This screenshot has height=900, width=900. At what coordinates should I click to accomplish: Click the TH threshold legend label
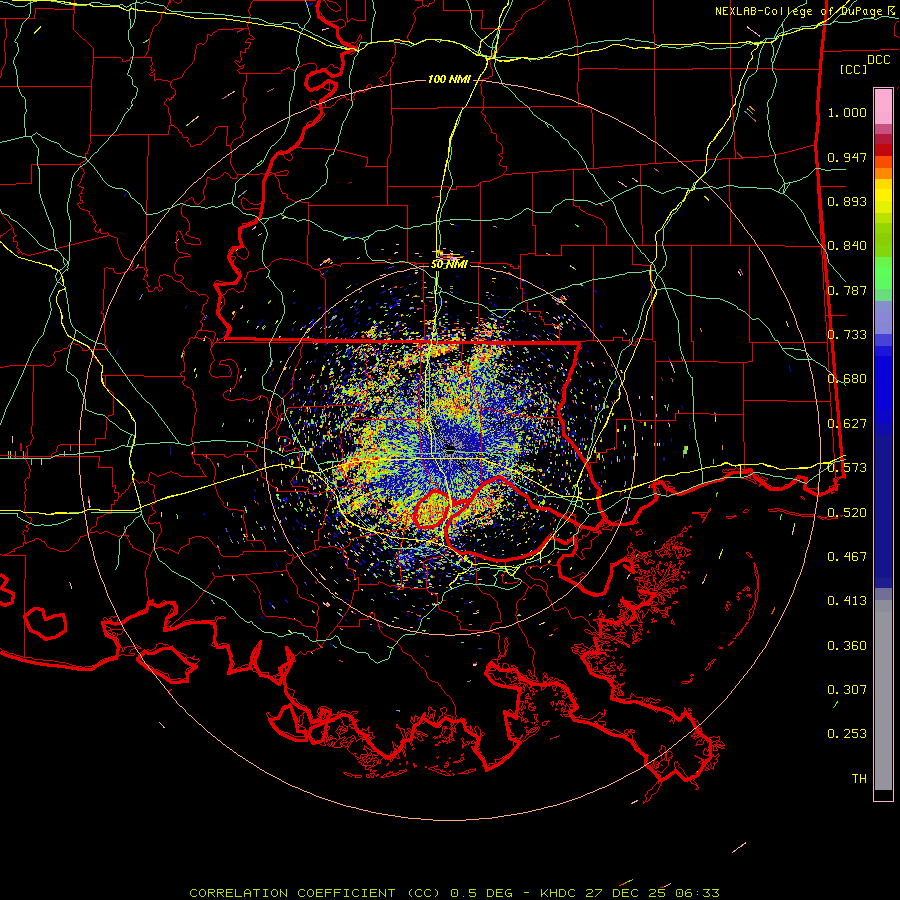point(859,778)
